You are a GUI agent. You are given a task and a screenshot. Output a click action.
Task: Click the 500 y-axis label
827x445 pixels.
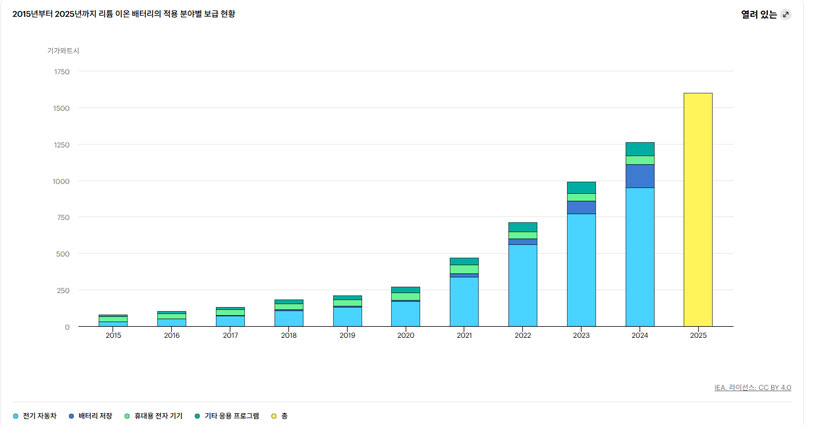coord(63,254)
